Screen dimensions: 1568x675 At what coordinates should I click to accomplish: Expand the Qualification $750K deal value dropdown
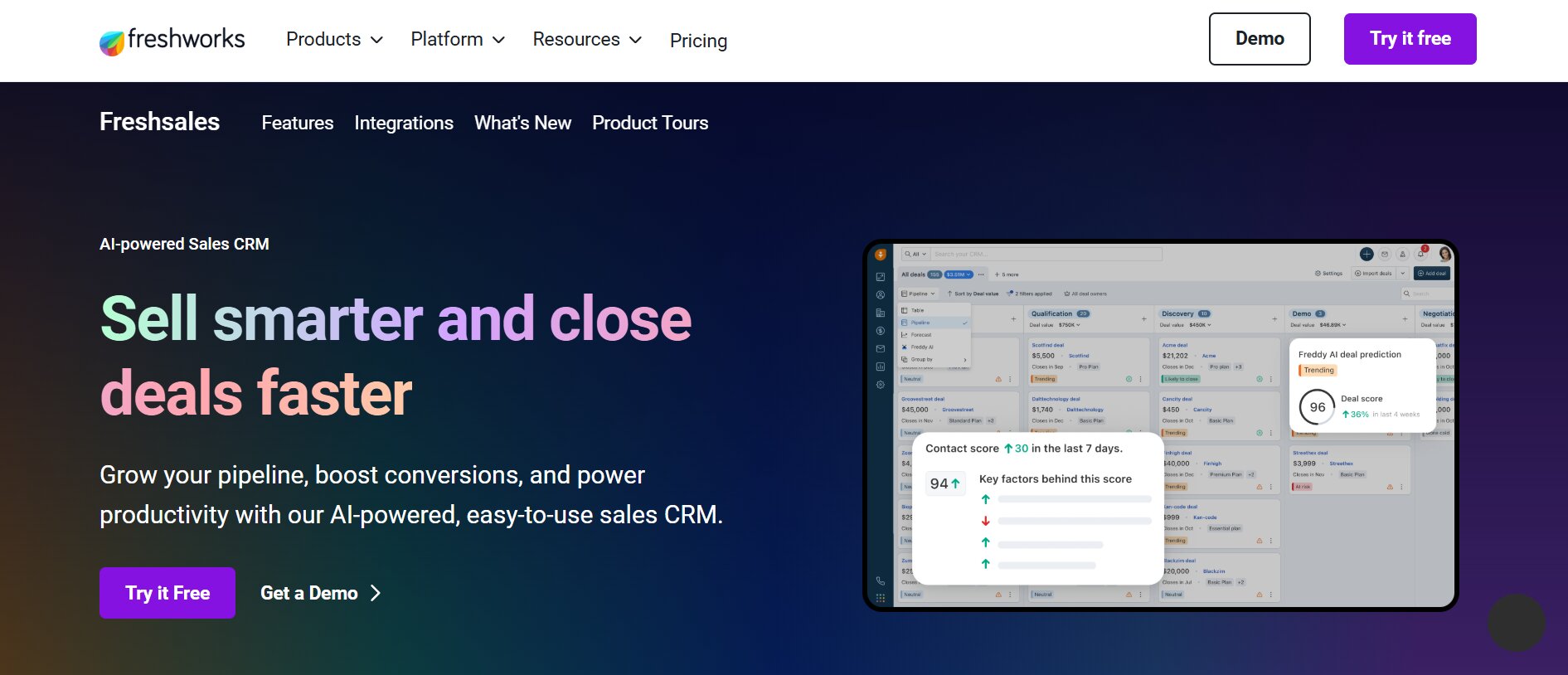click(x=1070, y=325)
